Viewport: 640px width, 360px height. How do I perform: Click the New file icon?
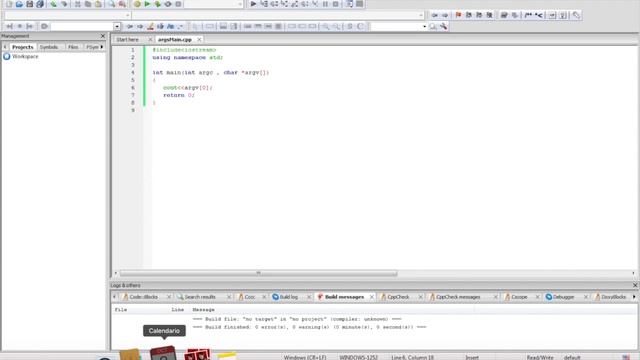pos(9,4)
